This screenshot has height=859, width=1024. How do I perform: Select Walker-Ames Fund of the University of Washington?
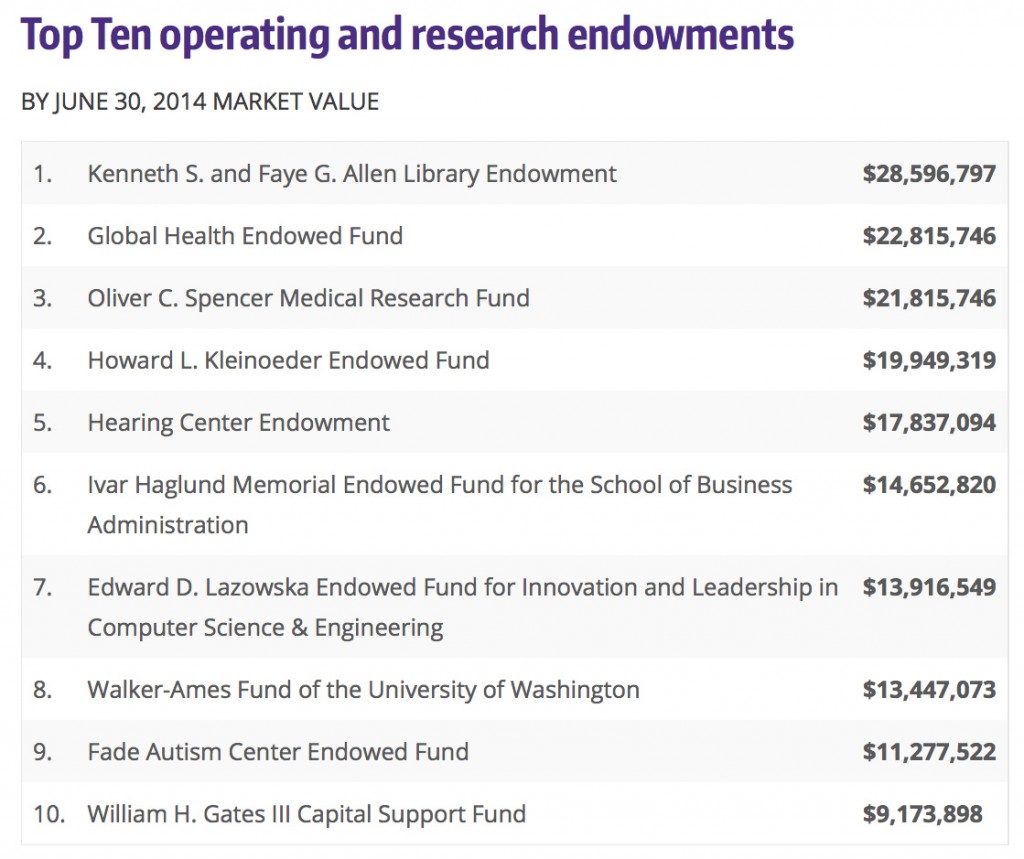(363, 689)
